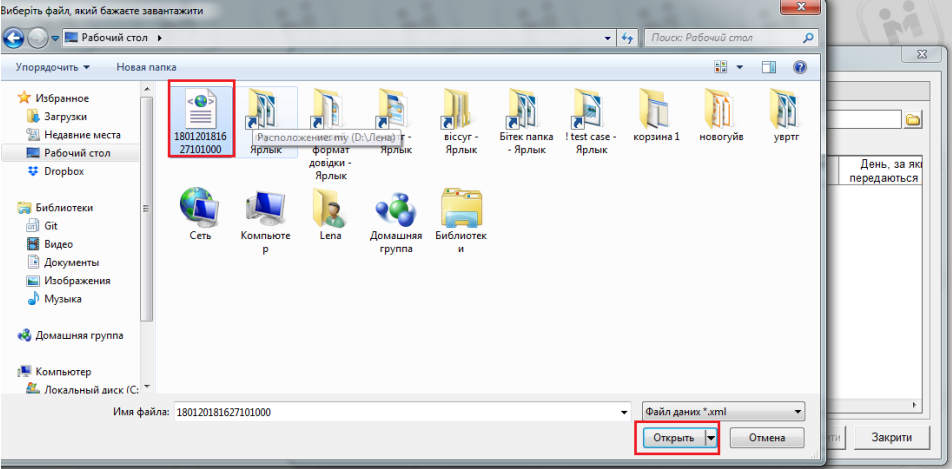This screenshot has width=952, height=469.
Task: Open the view options dropdown arrow
Action: [x=742, y=67]
